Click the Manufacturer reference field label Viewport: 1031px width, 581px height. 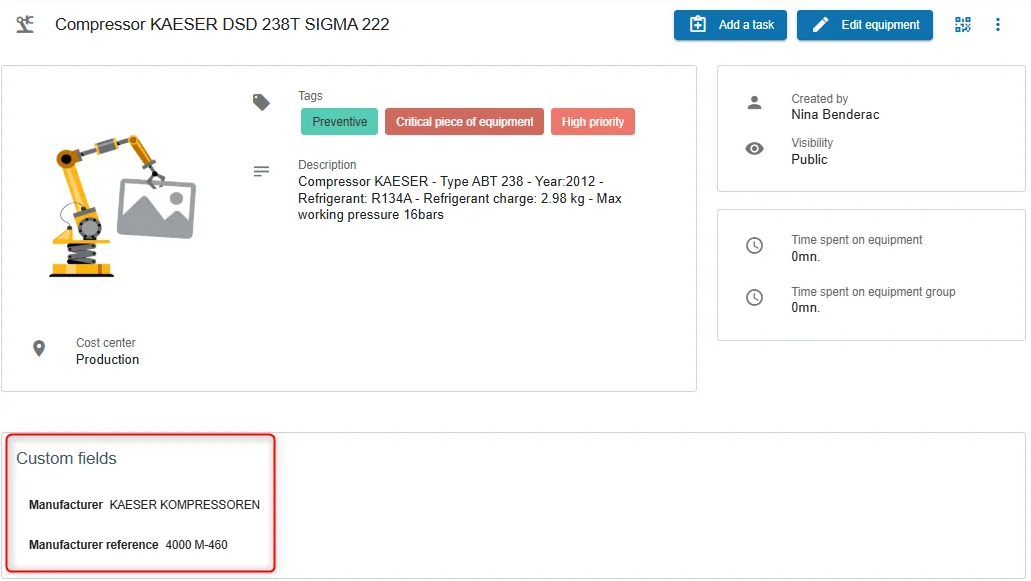[93, 545]
